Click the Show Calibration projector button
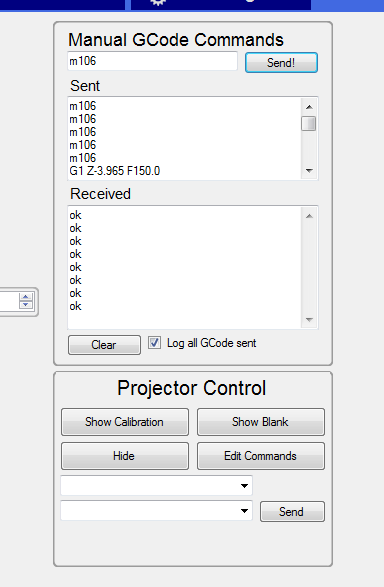 [x=125, y=422]
